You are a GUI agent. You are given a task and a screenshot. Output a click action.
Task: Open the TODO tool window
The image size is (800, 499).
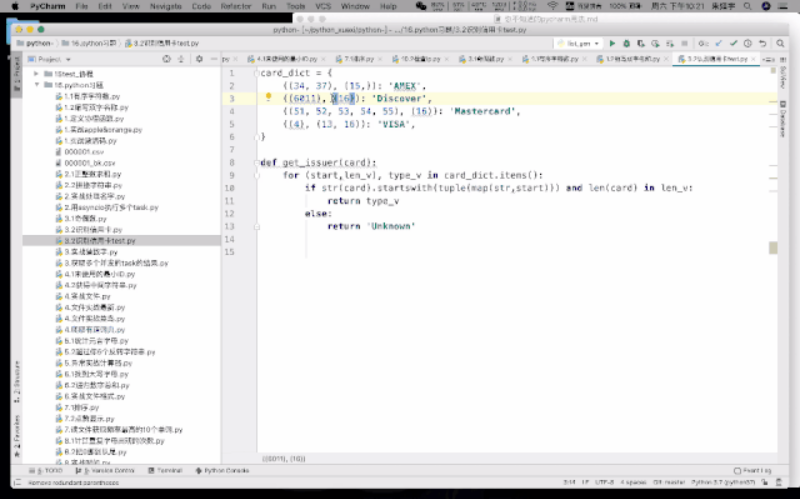pos(46,470)
